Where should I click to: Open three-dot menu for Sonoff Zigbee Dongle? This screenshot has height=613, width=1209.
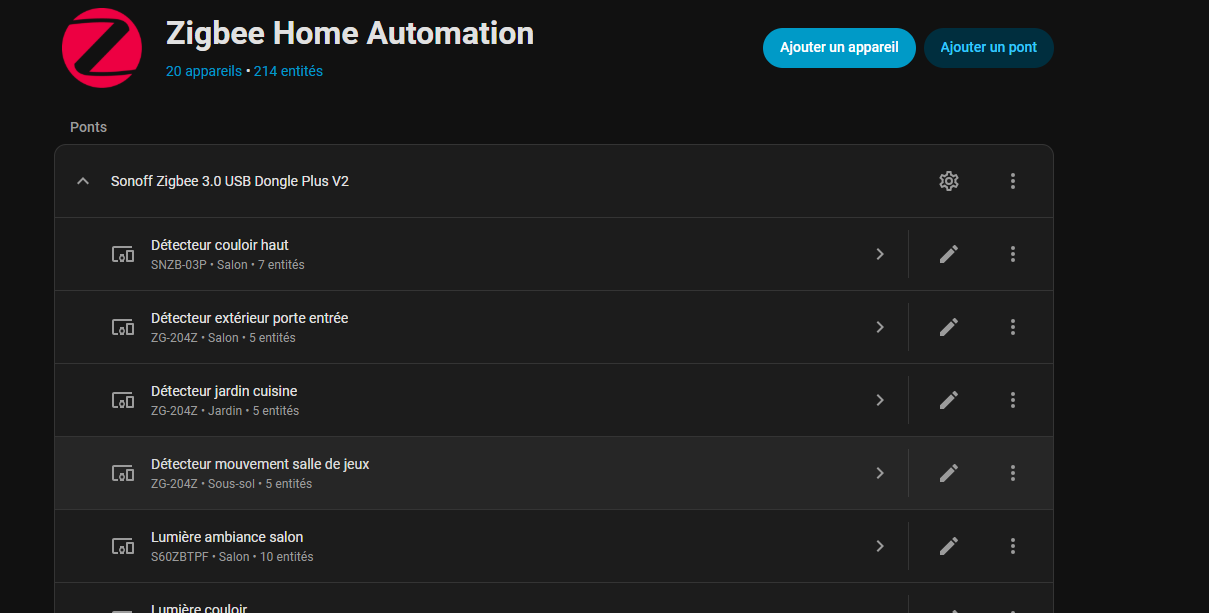tap(1013, 181)
